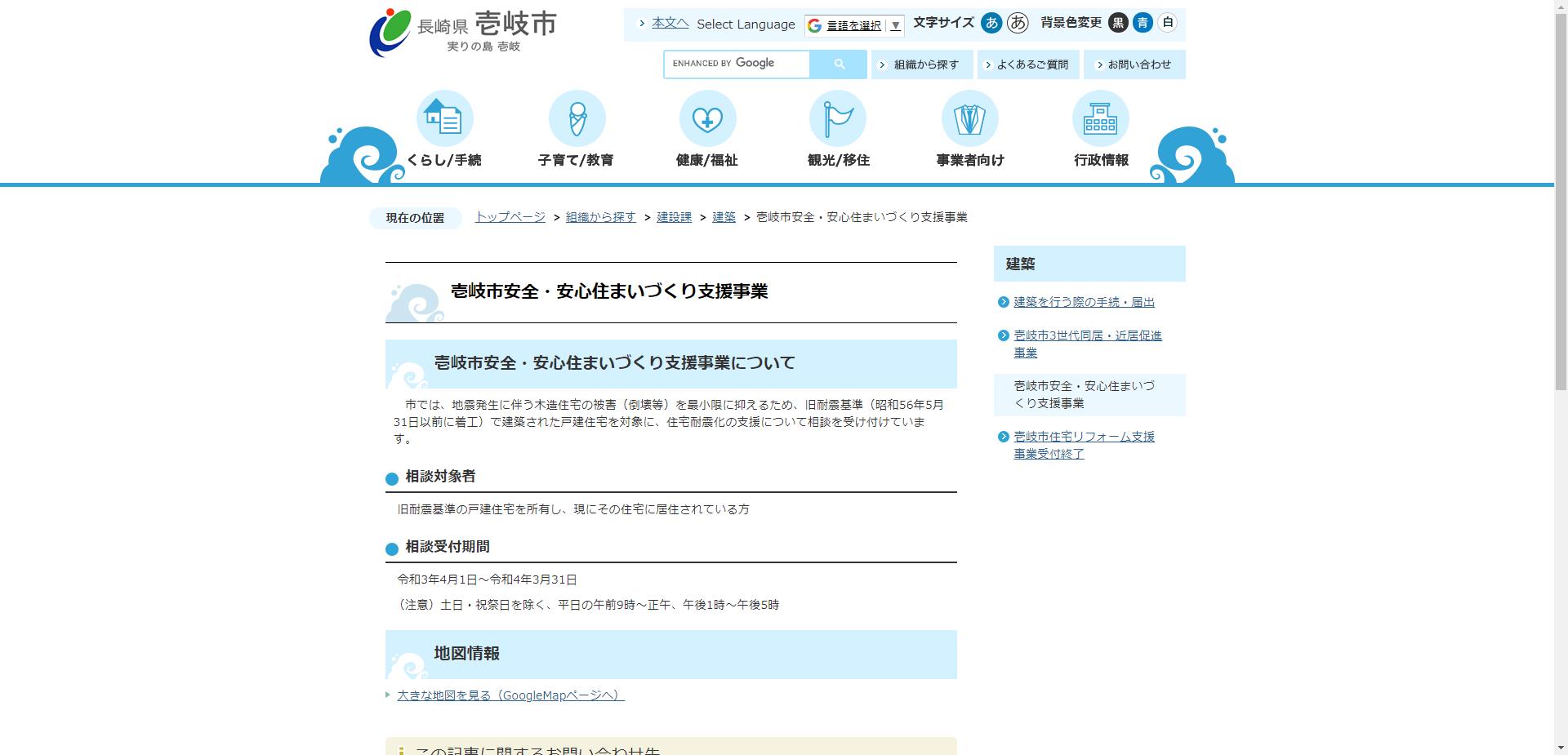Image resolution: width=1568 pixels, height=755 pixels.
Task: Open the 事業者向け category icon
Action: pyautogui.click(x=969, y=118)
